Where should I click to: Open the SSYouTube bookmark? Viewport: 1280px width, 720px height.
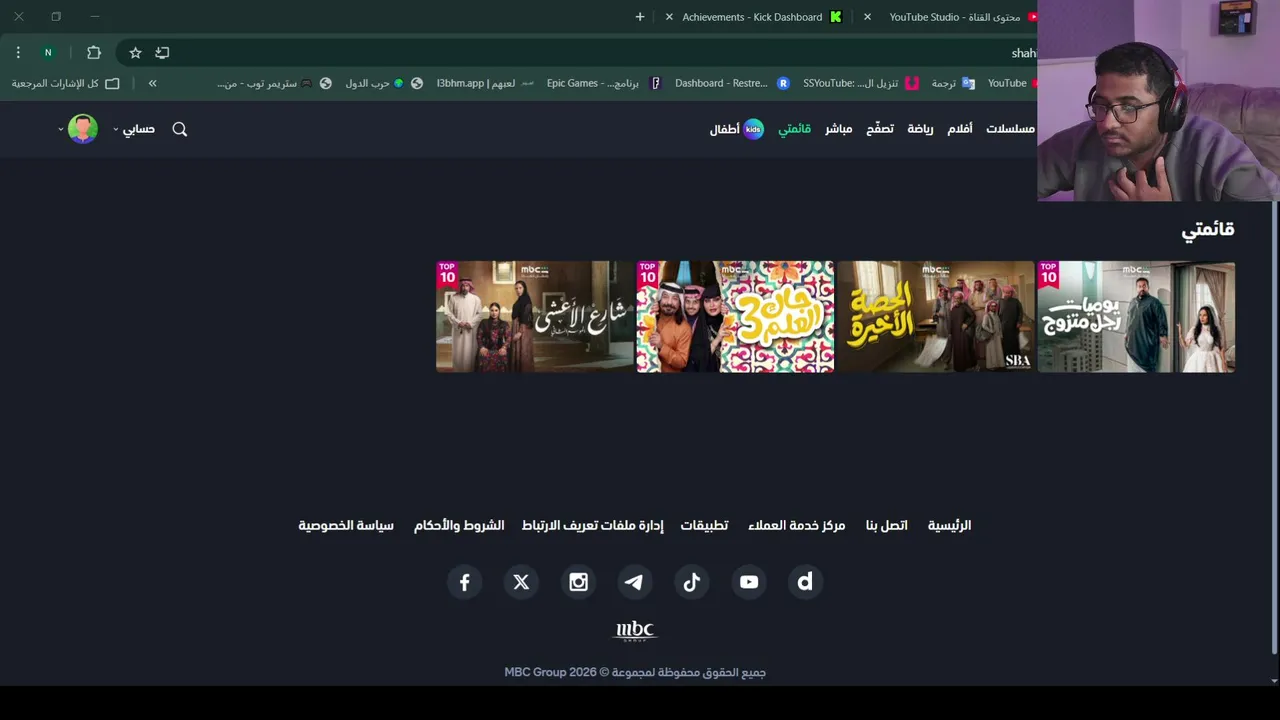860,83
